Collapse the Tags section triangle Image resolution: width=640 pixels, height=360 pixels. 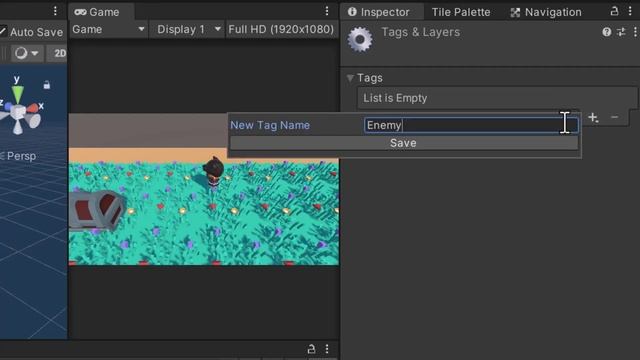(x=350, y=78)
